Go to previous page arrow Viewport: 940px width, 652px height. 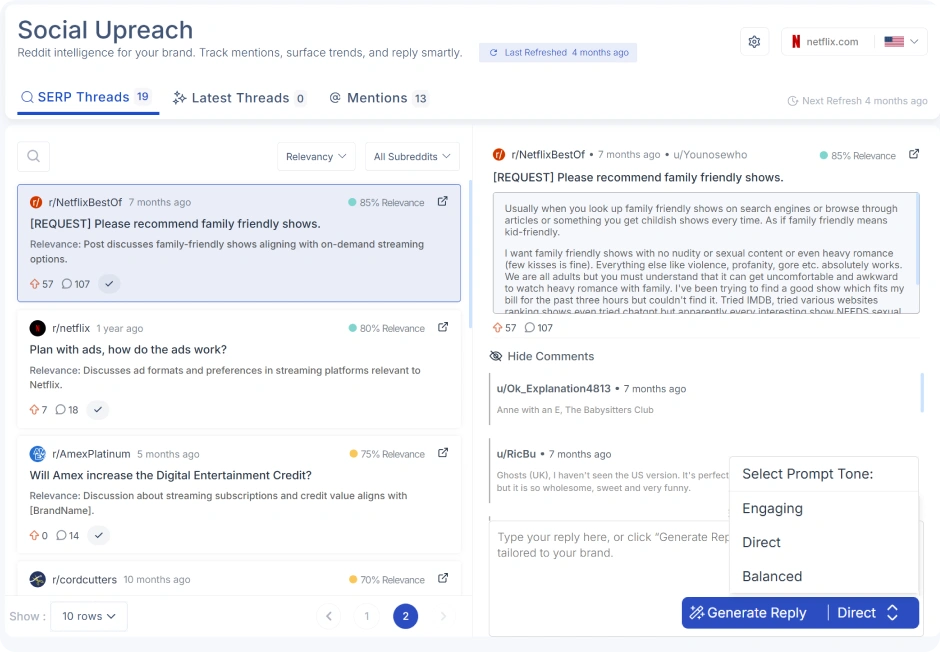[x=329, y=616]
